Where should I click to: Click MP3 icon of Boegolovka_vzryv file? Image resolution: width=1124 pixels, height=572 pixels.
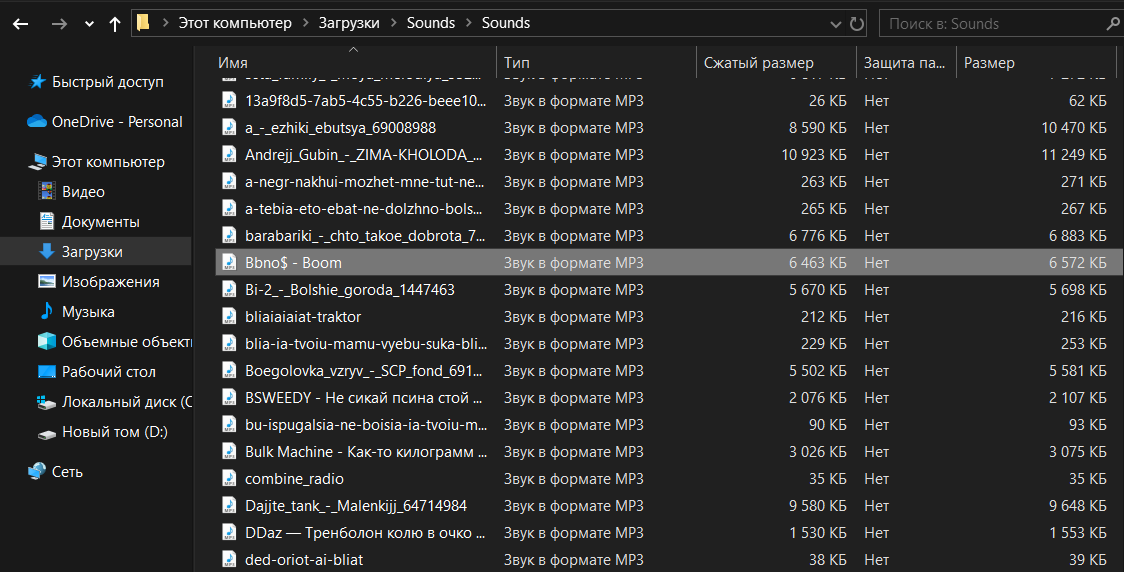tap(229, 371)
